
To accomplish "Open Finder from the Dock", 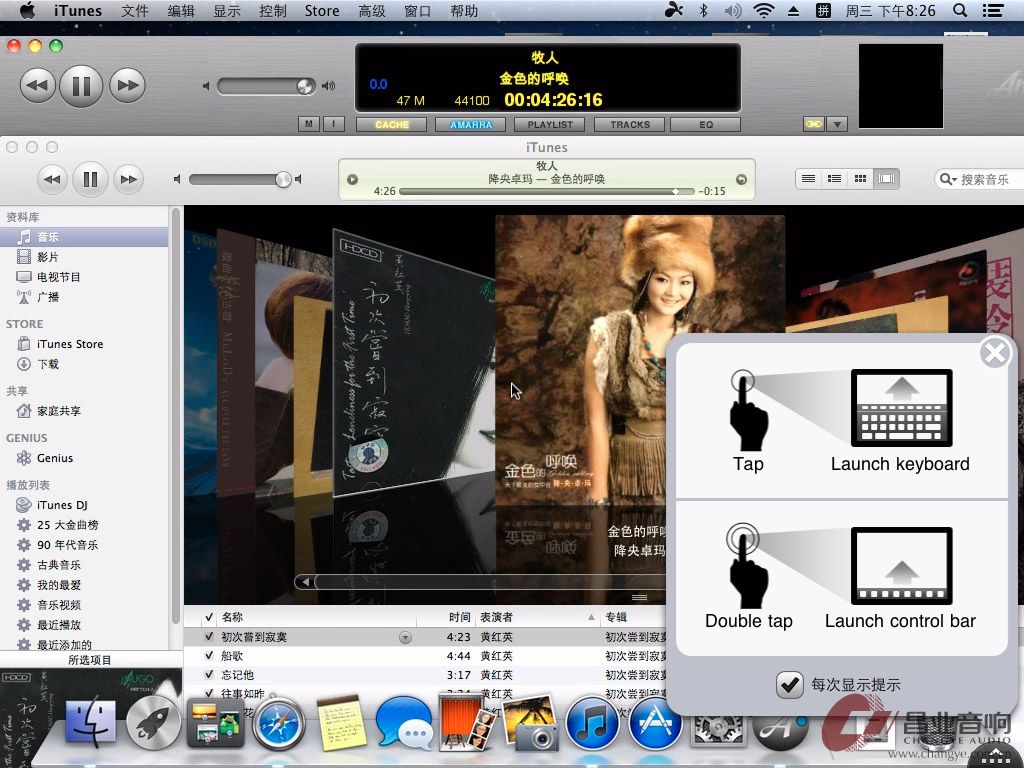I will pos(91,722).
